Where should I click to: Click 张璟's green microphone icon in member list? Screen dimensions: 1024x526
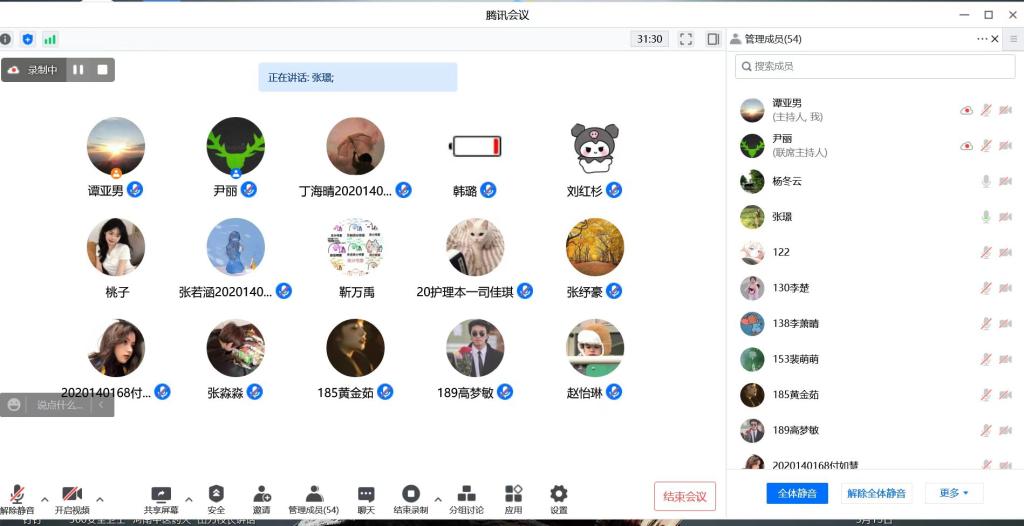coord(985,217)
